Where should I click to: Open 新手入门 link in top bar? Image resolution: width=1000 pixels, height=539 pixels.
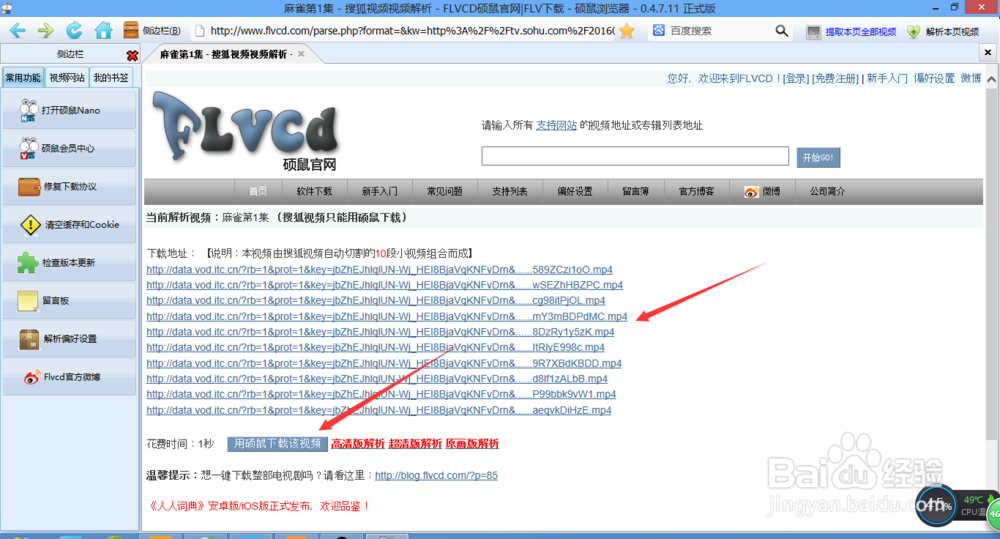[886, 78]
